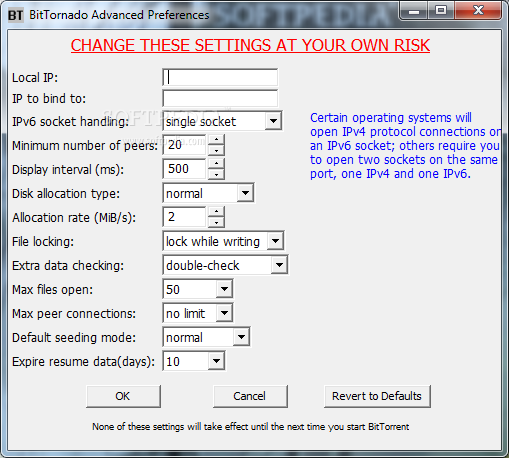Open the Default seeding mode dropdown
Image resolution: width=509 pixels, height=458 pixels.
241,337
